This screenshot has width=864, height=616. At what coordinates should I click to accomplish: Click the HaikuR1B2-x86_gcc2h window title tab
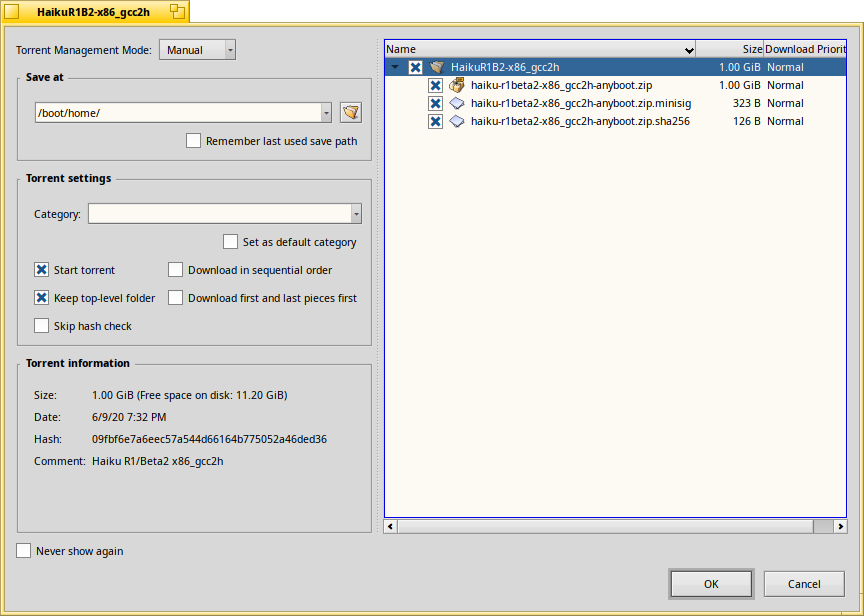click(93, 12)
